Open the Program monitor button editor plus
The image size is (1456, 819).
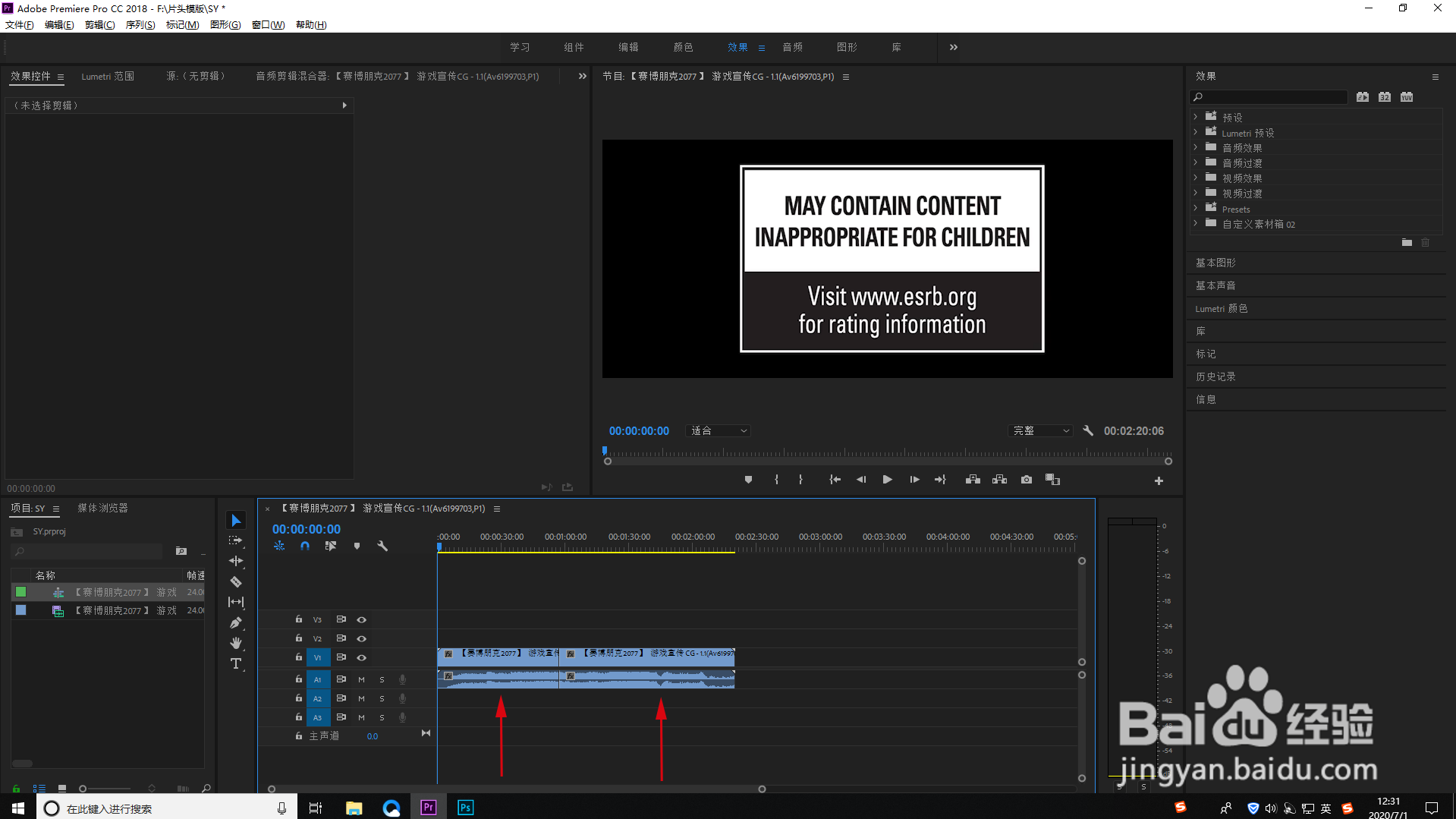point(1159,480)
